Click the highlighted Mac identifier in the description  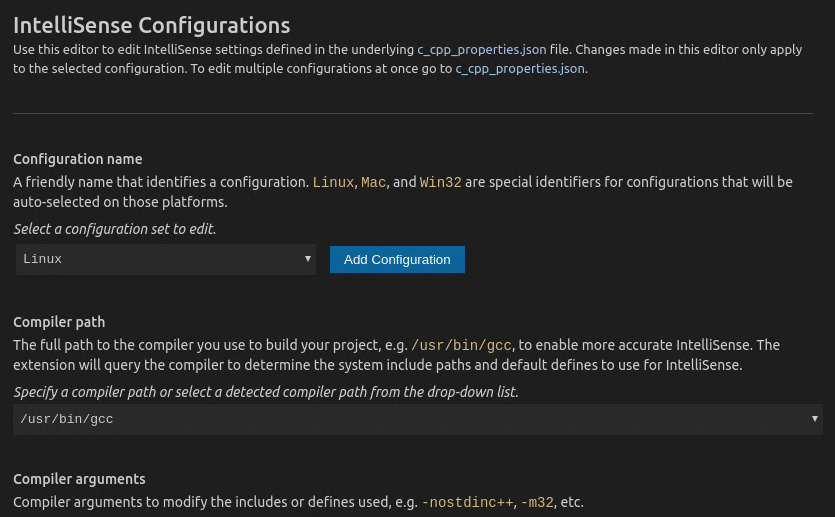[373, 182]
